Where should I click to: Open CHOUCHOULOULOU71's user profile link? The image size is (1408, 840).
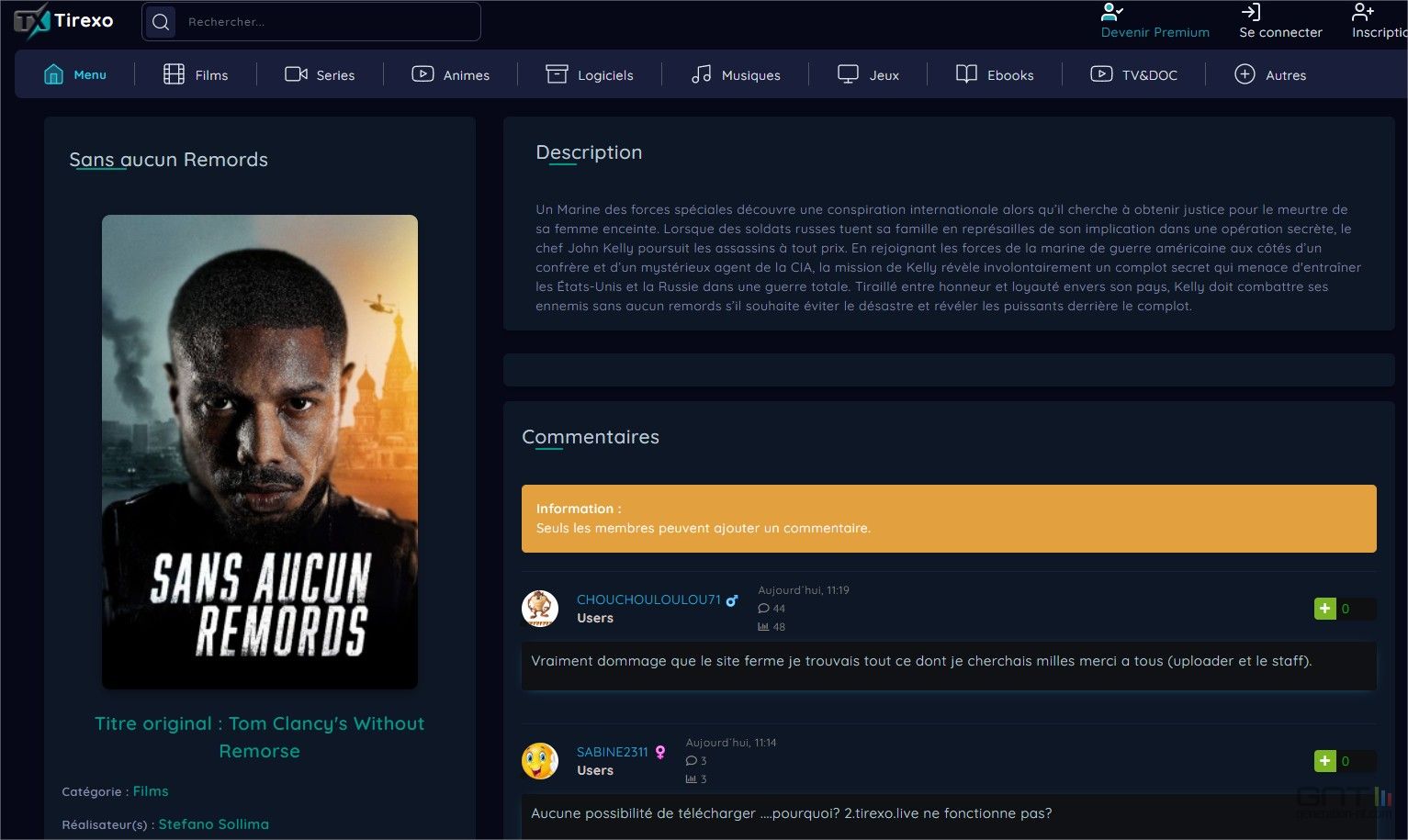coord(648,599)
